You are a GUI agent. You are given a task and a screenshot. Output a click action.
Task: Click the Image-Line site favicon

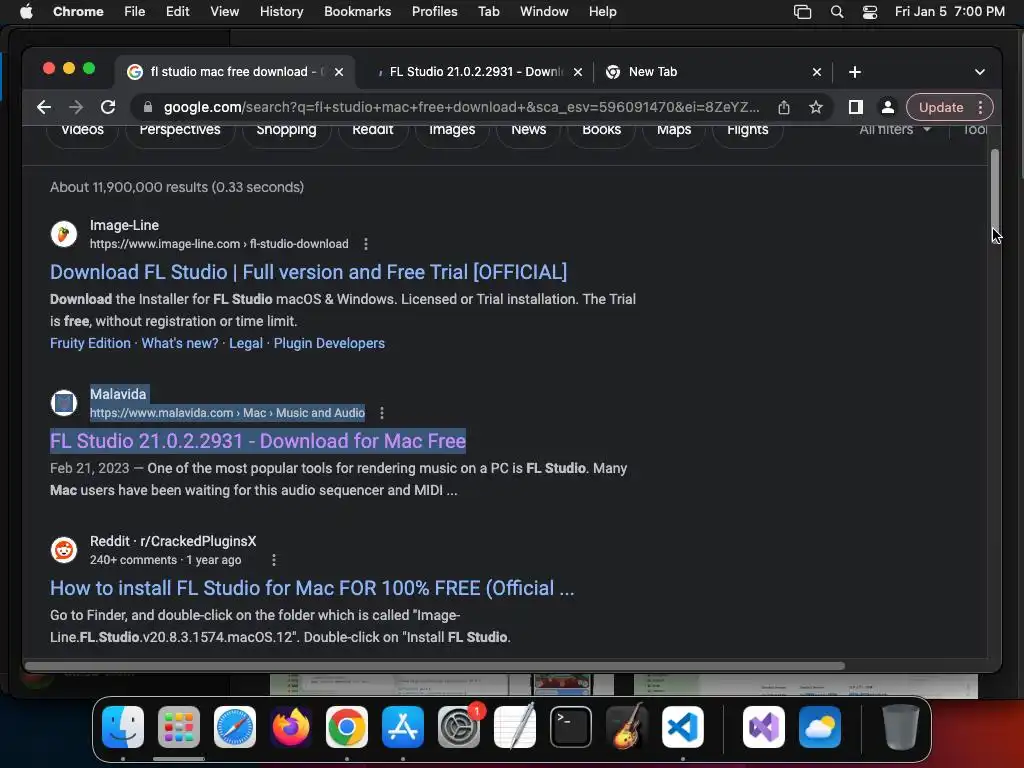tap(64, 234)
